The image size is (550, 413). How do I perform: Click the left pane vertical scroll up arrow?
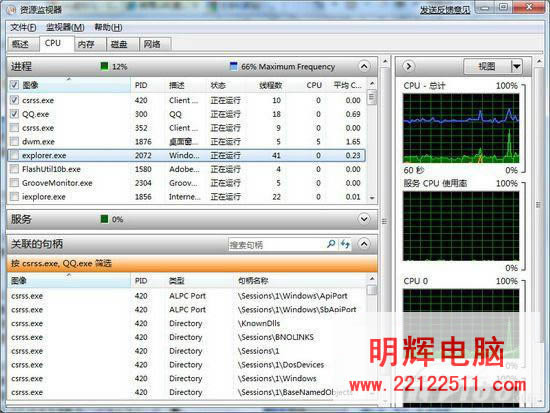tap(385, 62)
